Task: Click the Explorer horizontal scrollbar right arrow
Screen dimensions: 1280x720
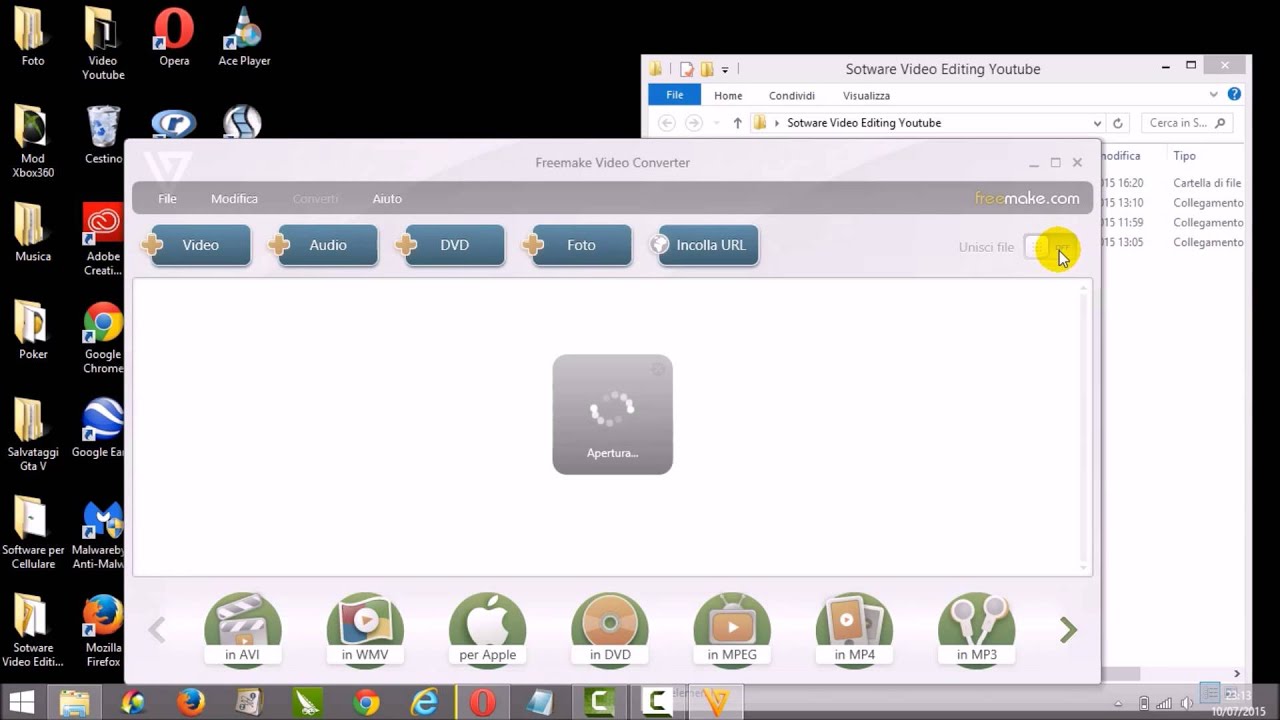Action: click(x=1236, y=674)
